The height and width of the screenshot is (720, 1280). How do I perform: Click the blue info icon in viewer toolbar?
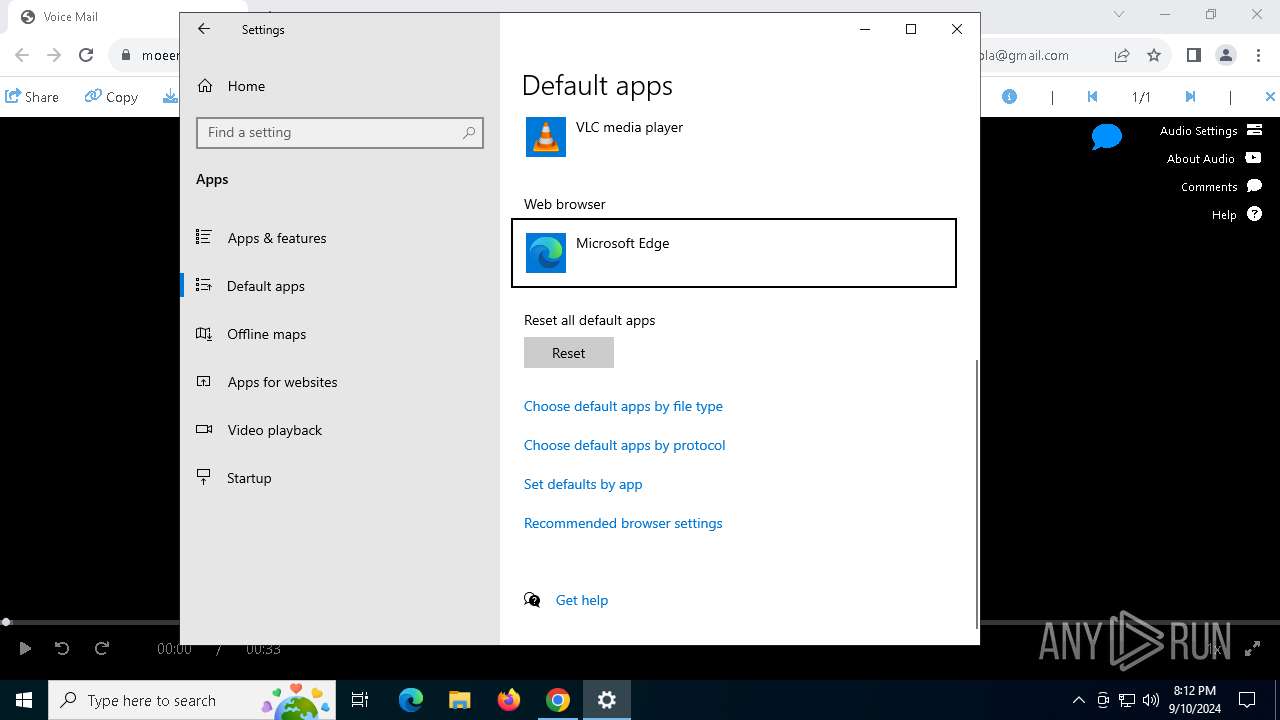[x=1010, y=97]
